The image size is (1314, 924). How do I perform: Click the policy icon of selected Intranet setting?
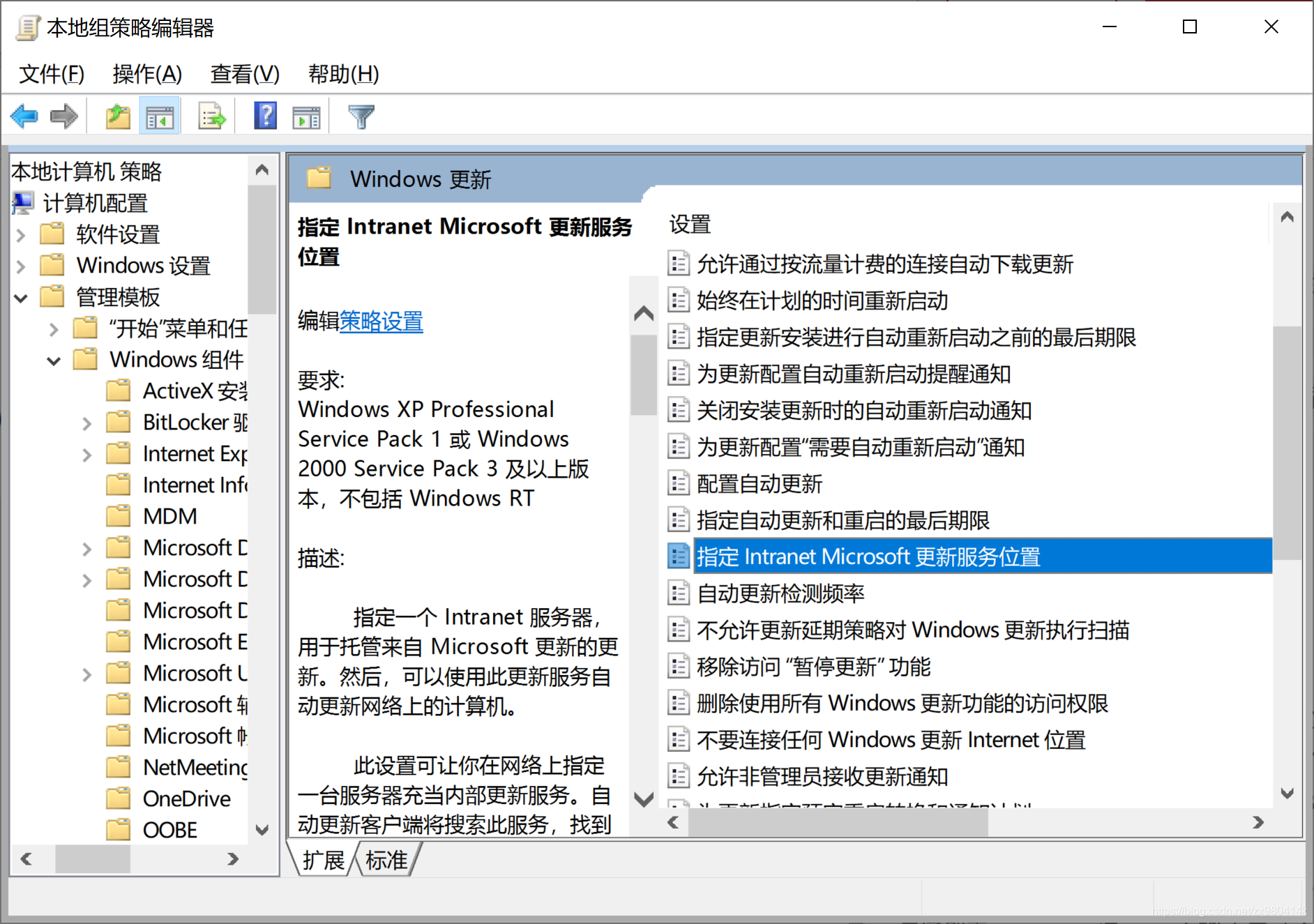pos(678,556)
